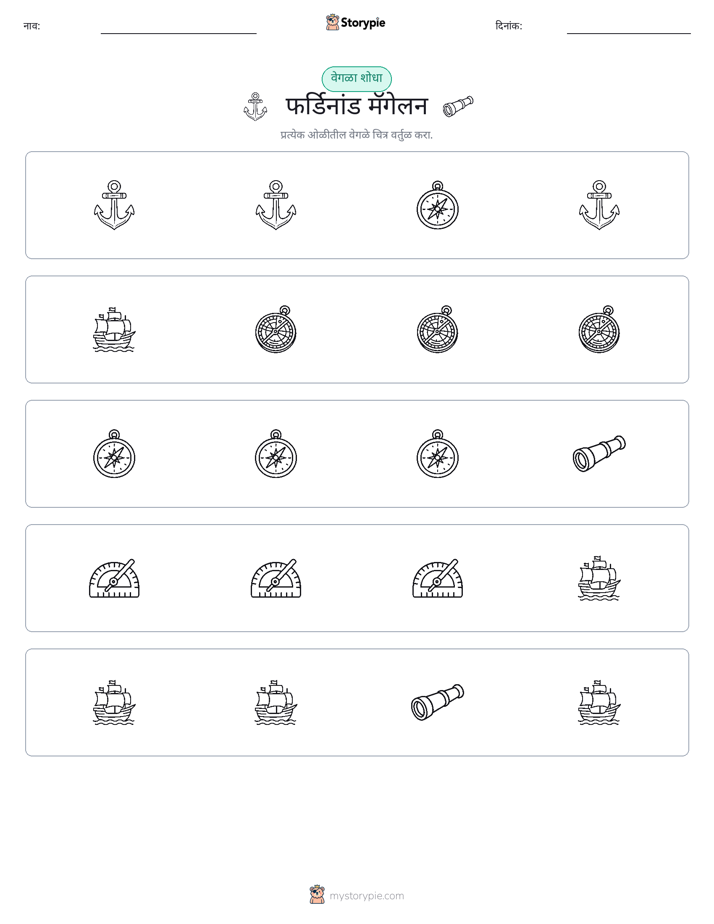The image size is (714, 924).
Task: Click the वेगळा शोधा green badge
Action: [x=356, y=78]
